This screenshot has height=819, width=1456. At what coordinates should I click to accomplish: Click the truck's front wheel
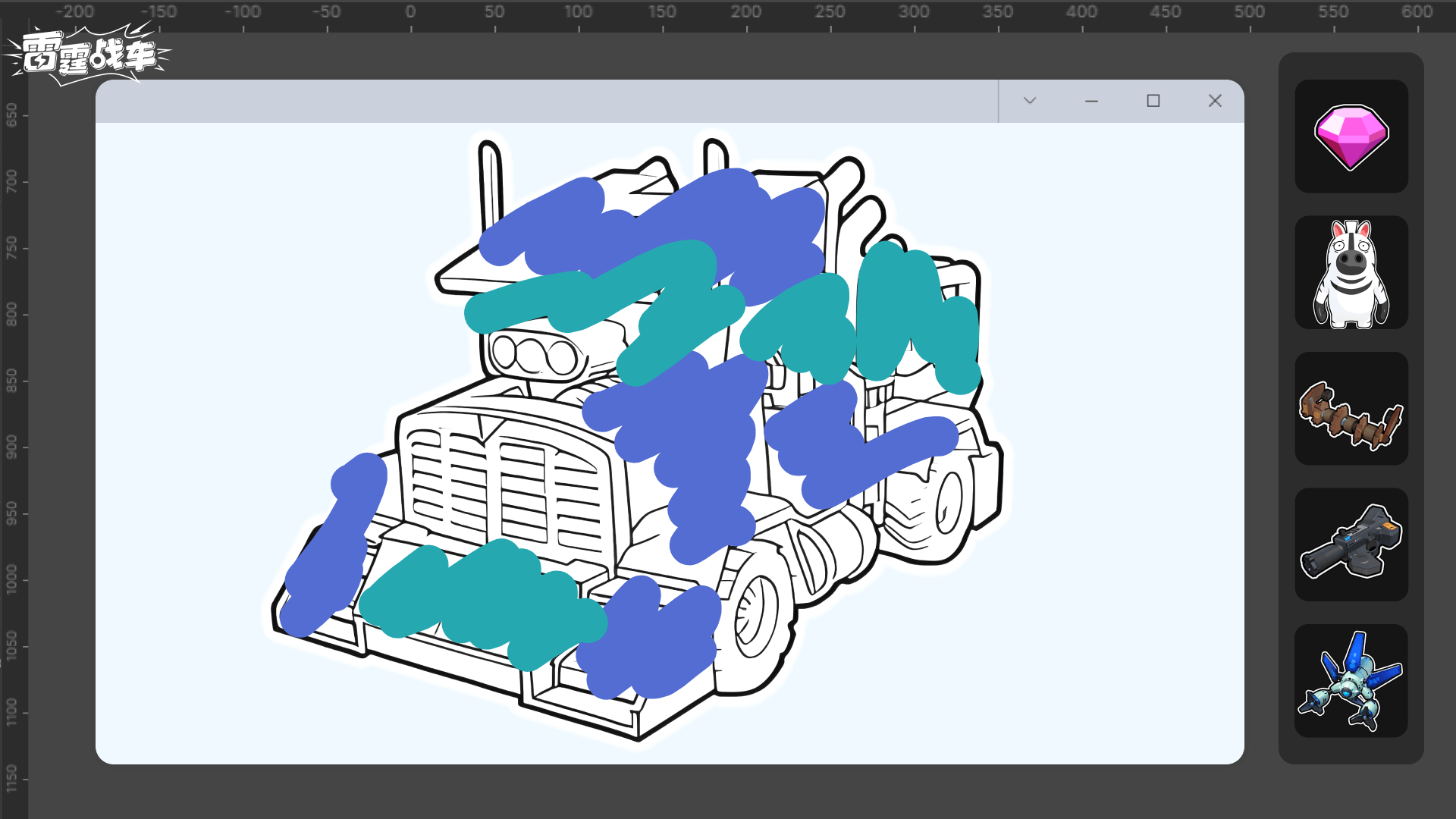(x=755, y=618)
